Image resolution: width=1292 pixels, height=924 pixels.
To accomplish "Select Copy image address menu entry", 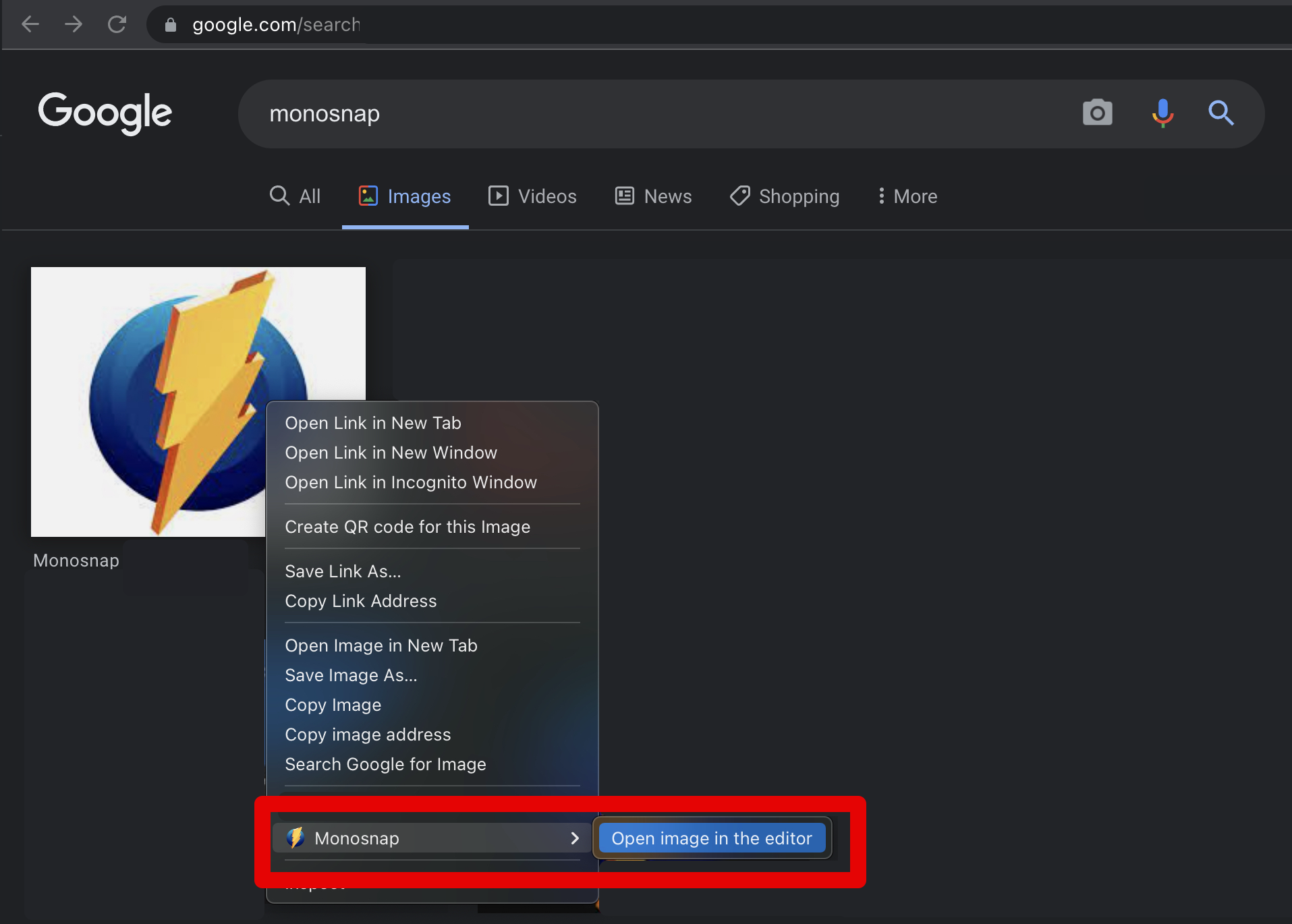I will click(x=368, y=734).
